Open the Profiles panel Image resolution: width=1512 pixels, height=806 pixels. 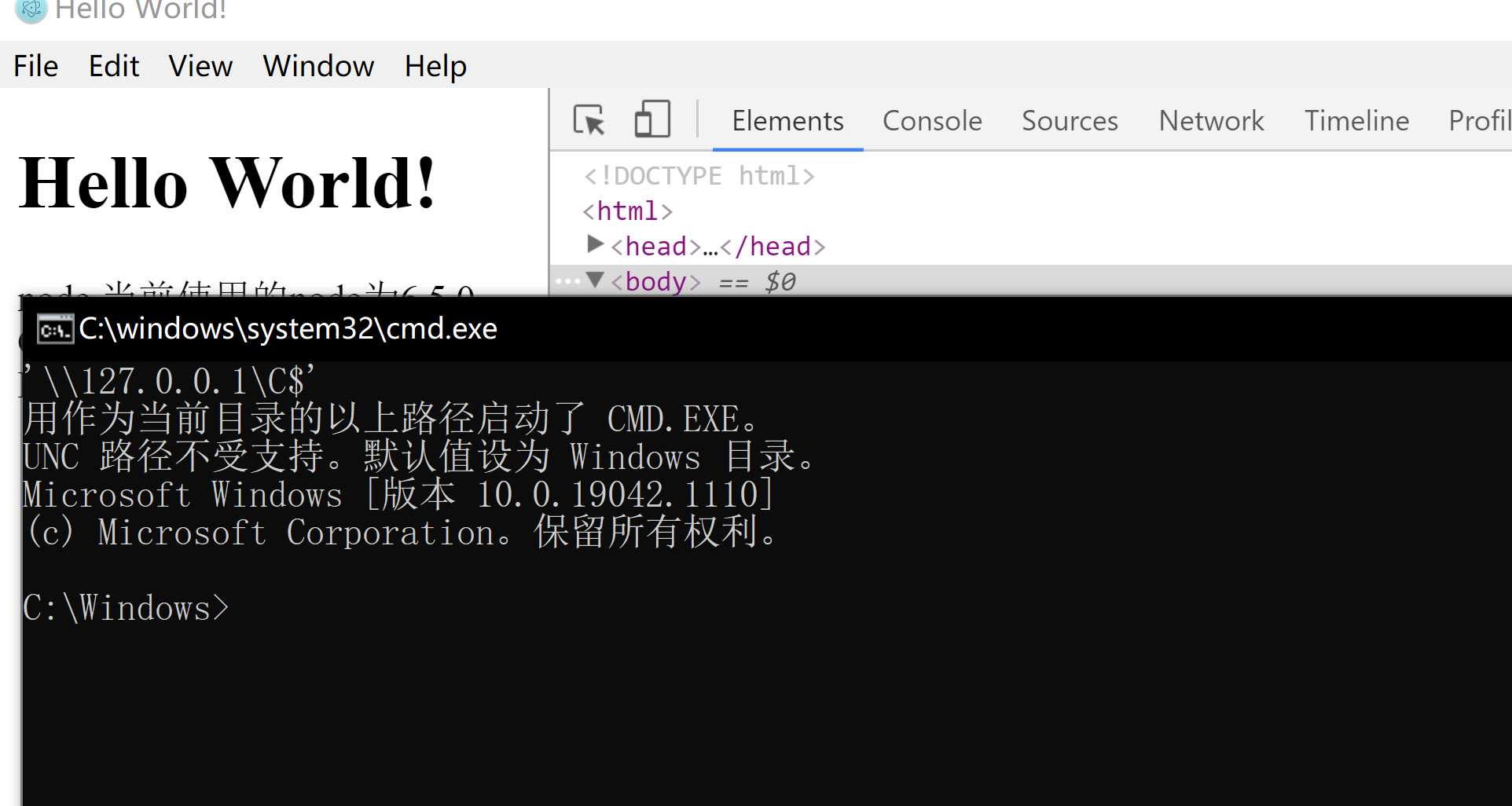(x=1481, y=120)
